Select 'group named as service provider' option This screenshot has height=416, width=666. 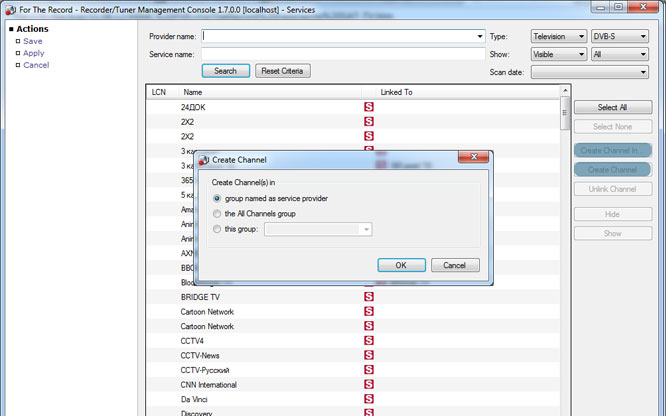(x=218, y=198)
